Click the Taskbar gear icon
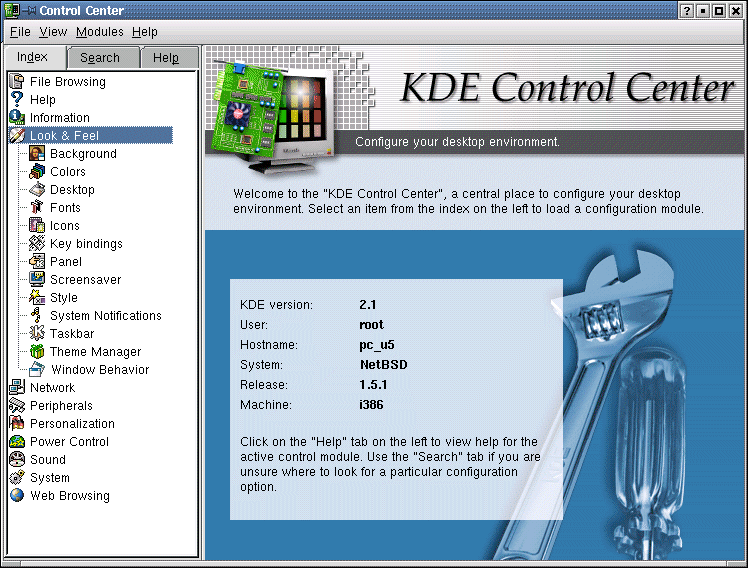748x568 pixels. point(37,333)
